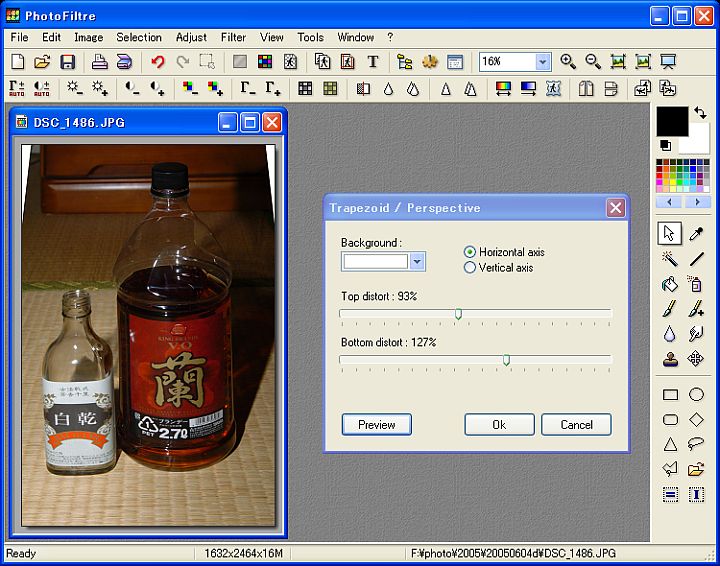Screen dimensions: 720x566
Task: Show next palette colors with right arrow
Action: [x=696, y=202]
